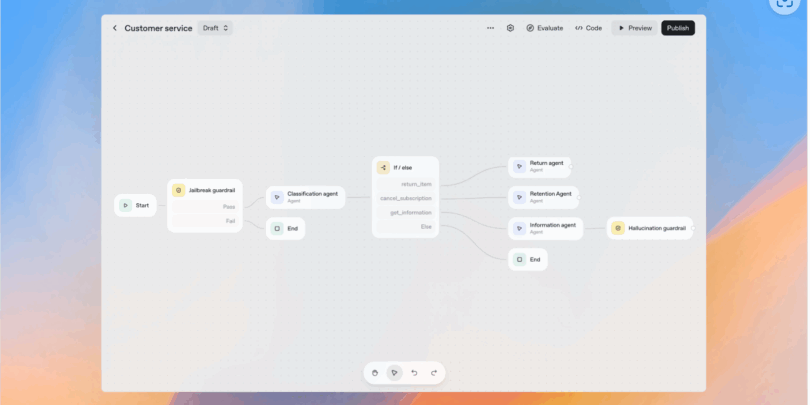Screen dimensions: 810x405
Task: Open the three-dots more options menu
Action: tap(490, 28)
